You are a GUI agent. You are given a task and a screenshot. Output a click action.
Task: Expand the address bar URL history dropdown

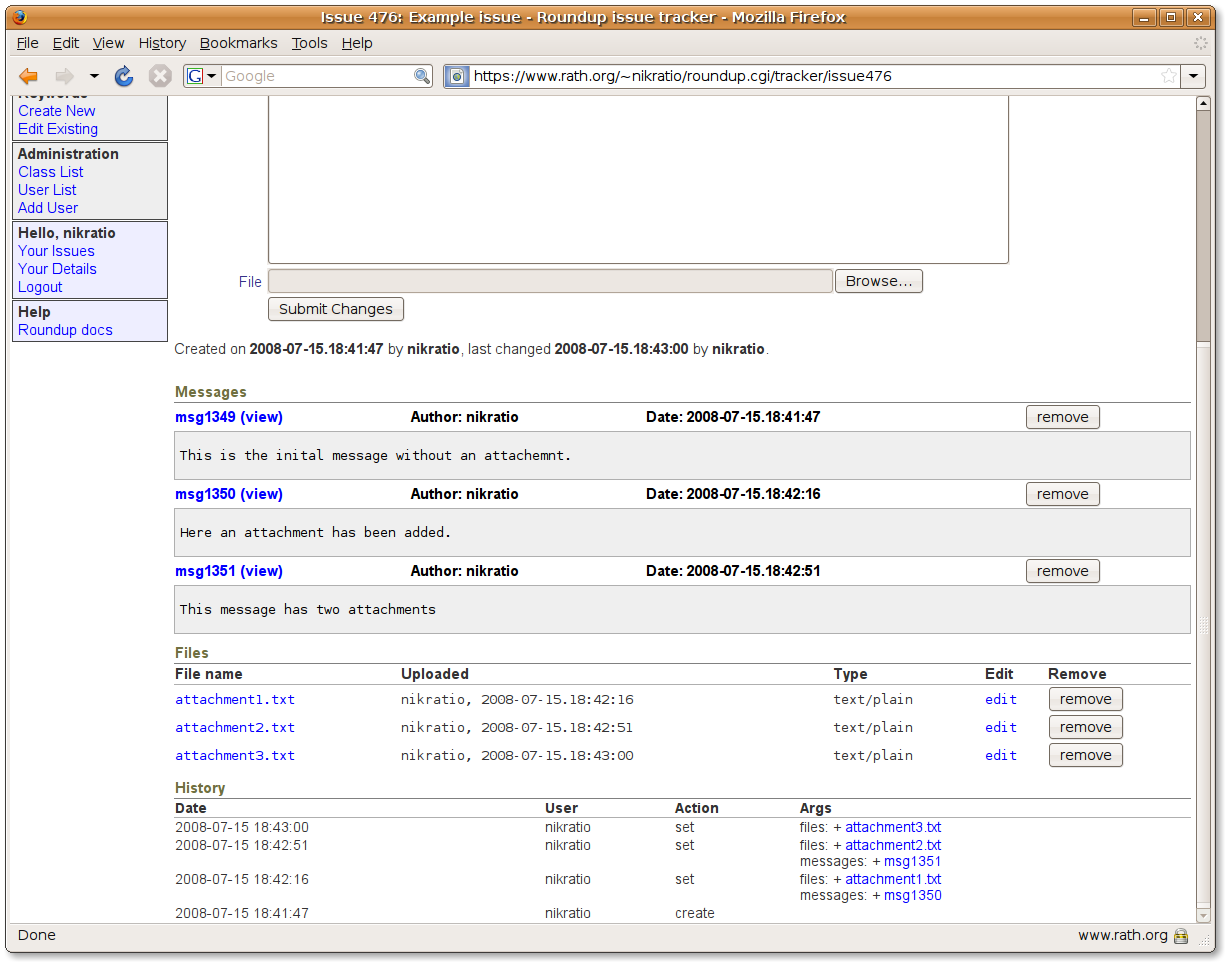pyautogui.click(x=1194, y=76)
